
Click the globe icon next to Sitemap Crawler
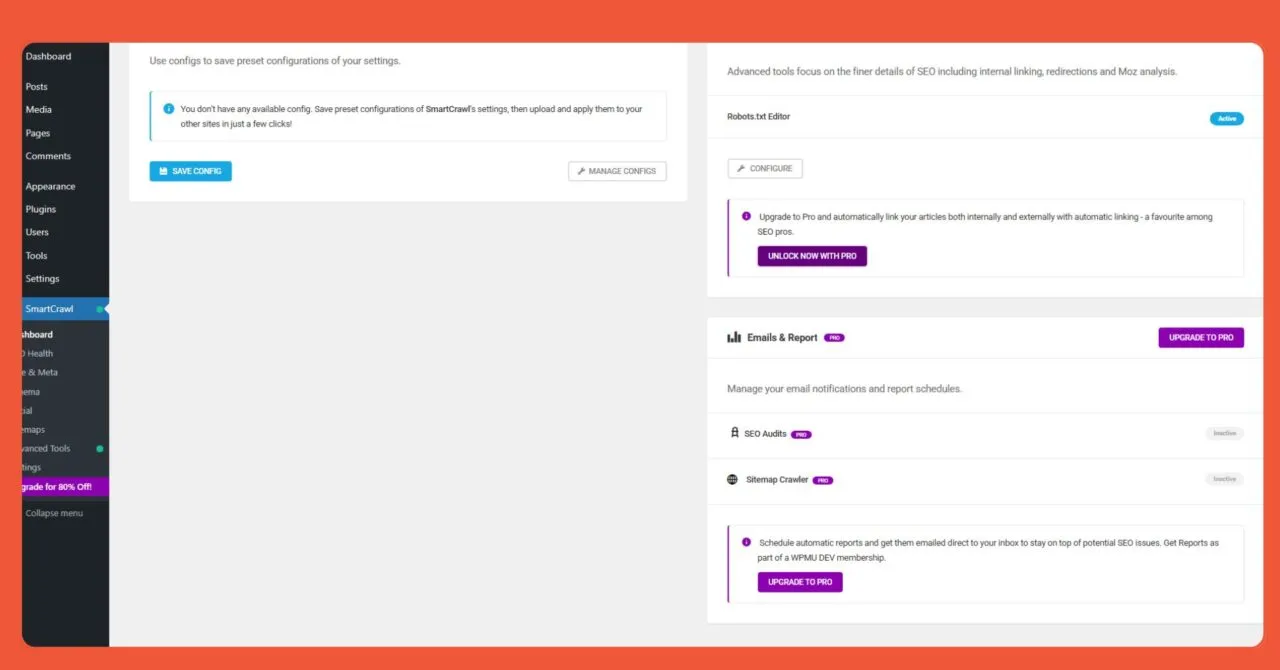pyautogui.click(x=733, y=479)
